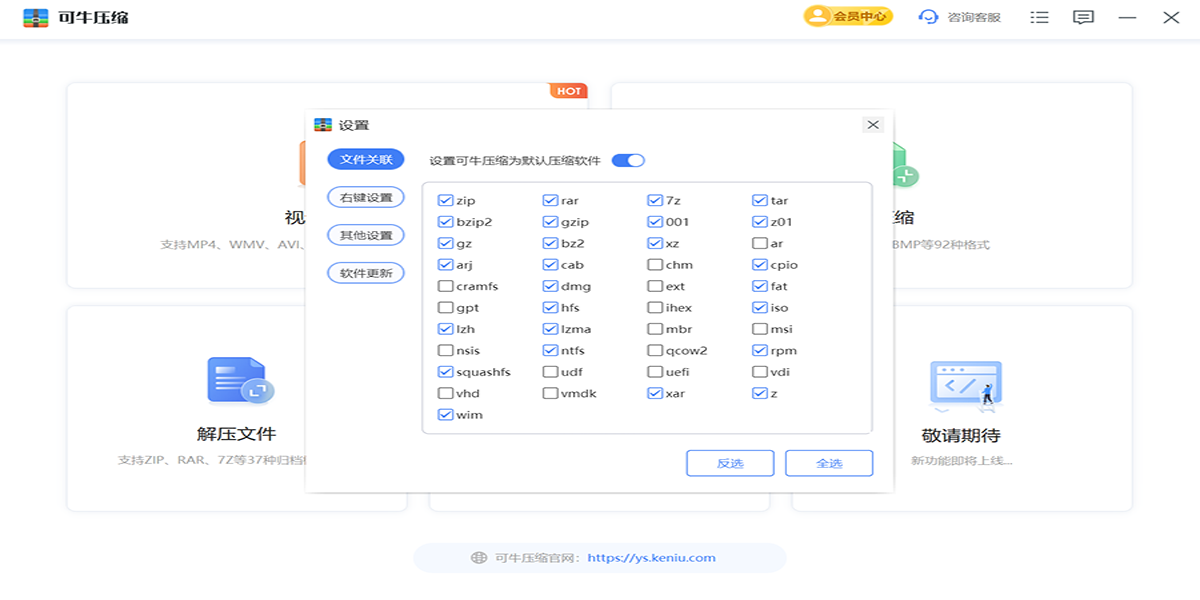Switch to the 右键设置 tab

pos(366,198)
